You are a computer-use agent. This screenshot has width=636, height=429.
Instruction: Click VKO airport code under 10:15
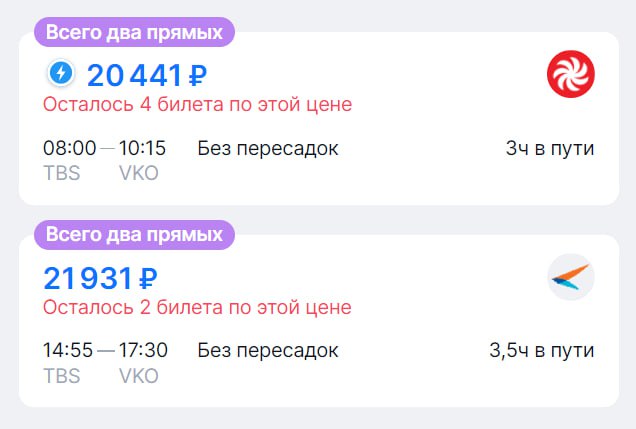139,173
